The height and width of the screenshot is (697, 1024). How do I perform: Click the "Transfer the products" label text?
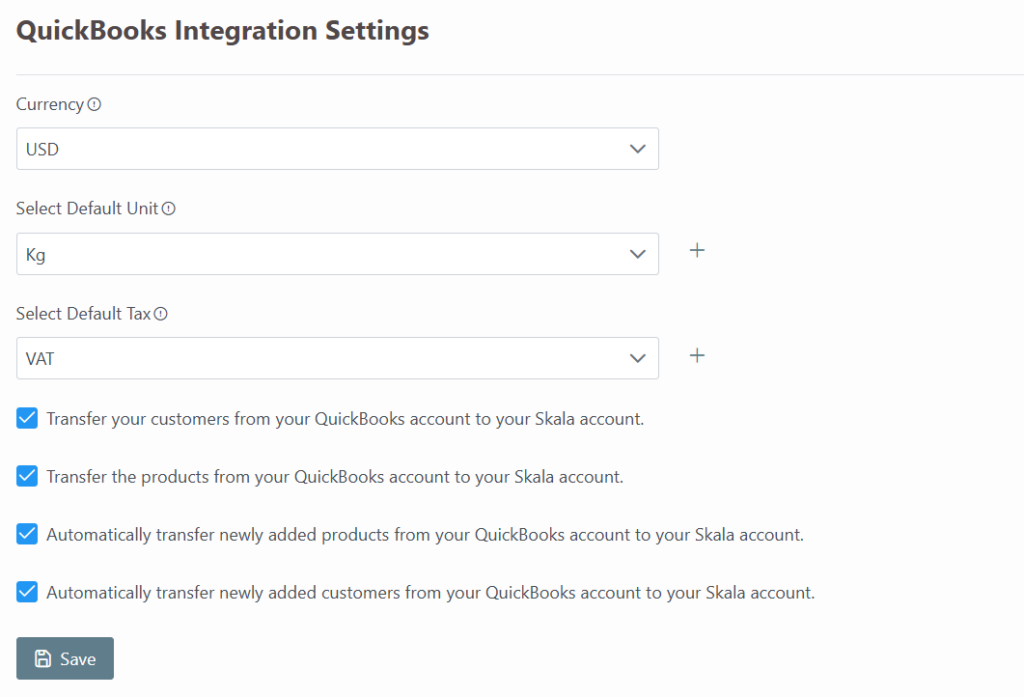click(335, 477)
